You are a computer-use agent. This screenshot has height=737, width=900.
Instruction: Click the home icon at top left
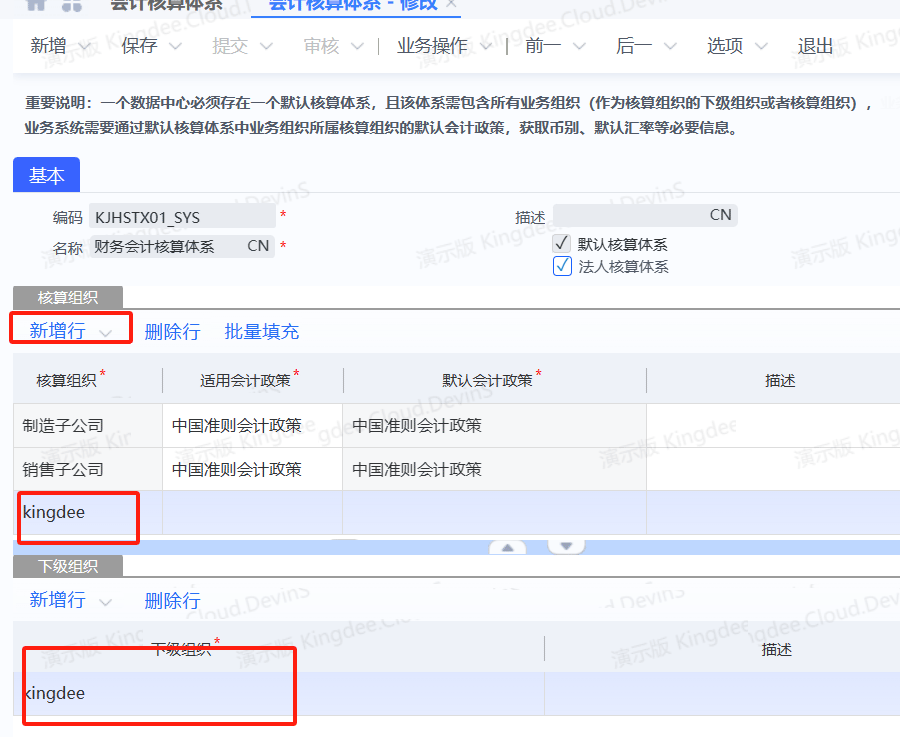36,5
